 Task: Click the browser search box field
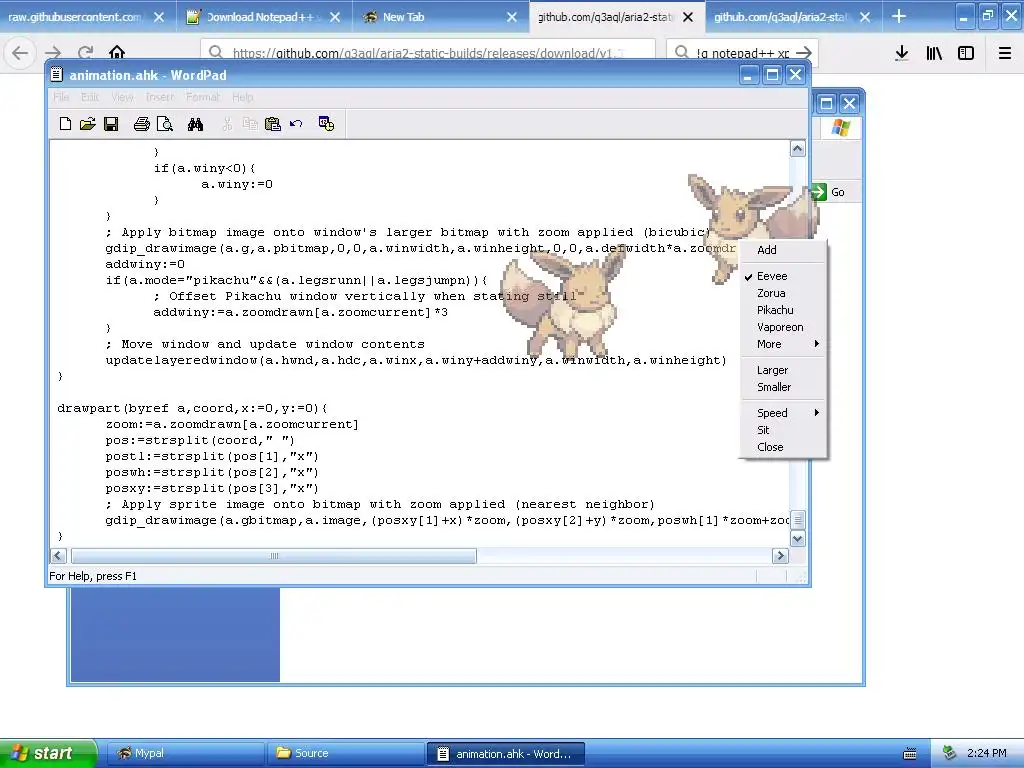[742, 53]
